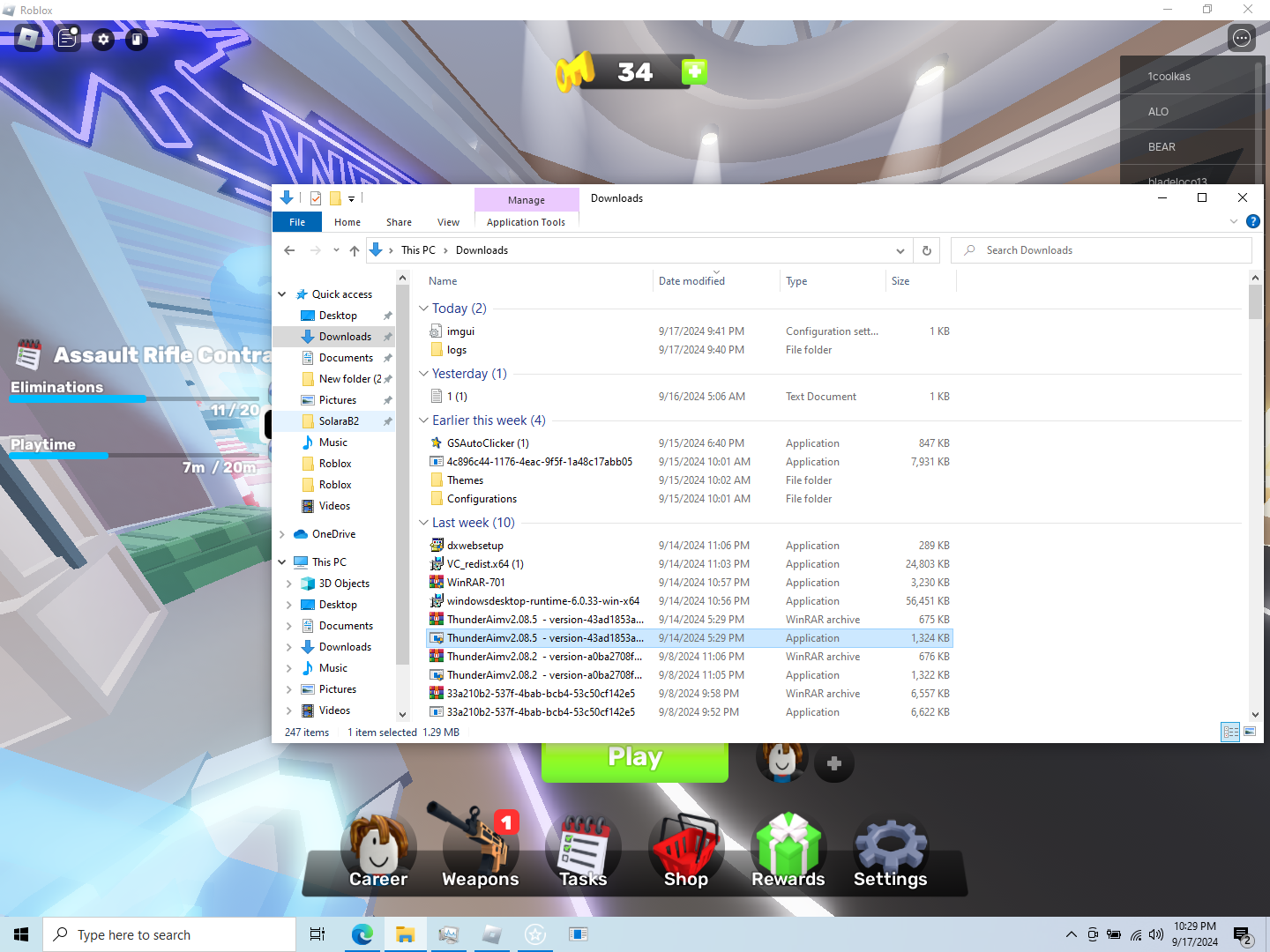1270x952 pixels.
Task: Open Customize Quick Access Toolbar dropdown
Action: tap(351, 199)
